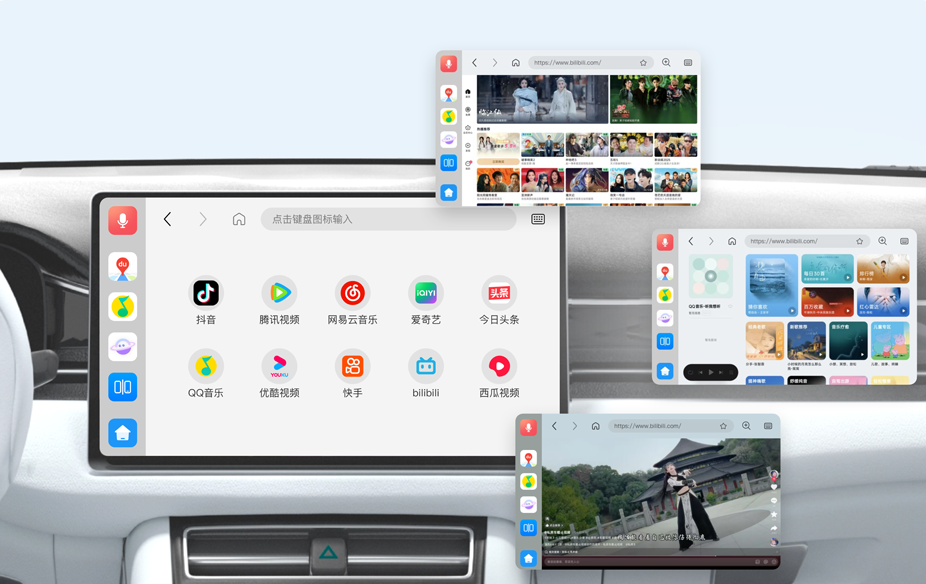
Task: Open the Peppa Pig playlist tile in the QQ Music window
Action: (891, 341)
